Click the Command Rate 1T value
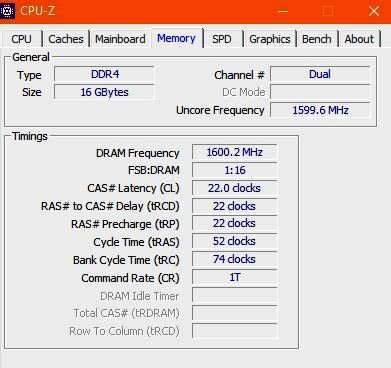 coord(235,277)
